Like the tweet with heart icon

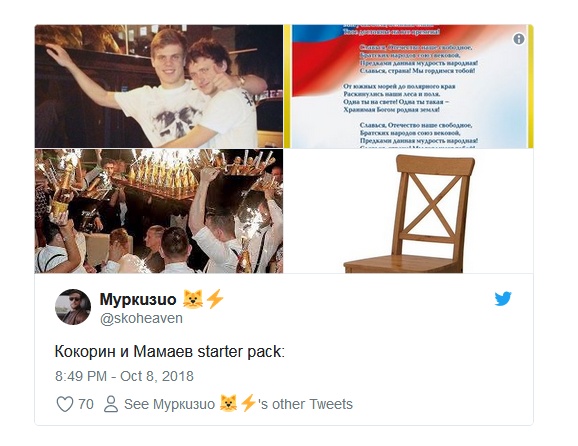(x=65, y=404)
